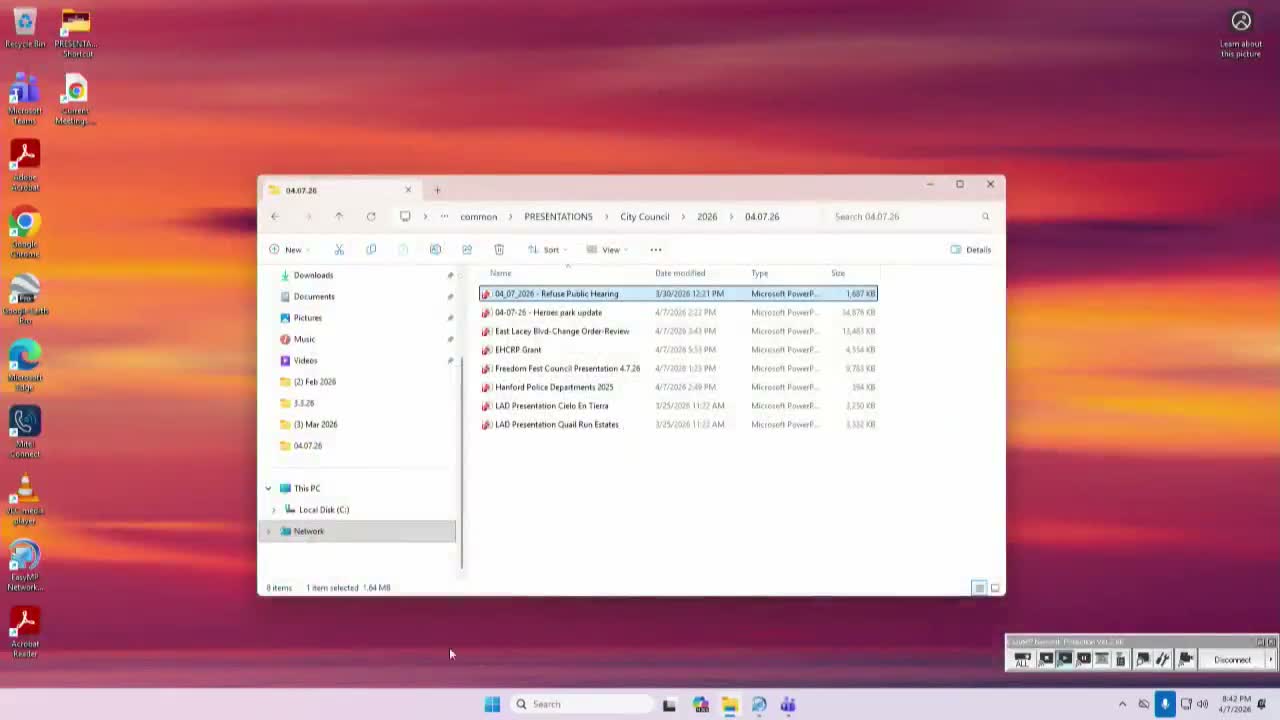Viewport: 1280px width, 720px height.
Task: Open the Sort dropdown menu
Action: [547, 250]
